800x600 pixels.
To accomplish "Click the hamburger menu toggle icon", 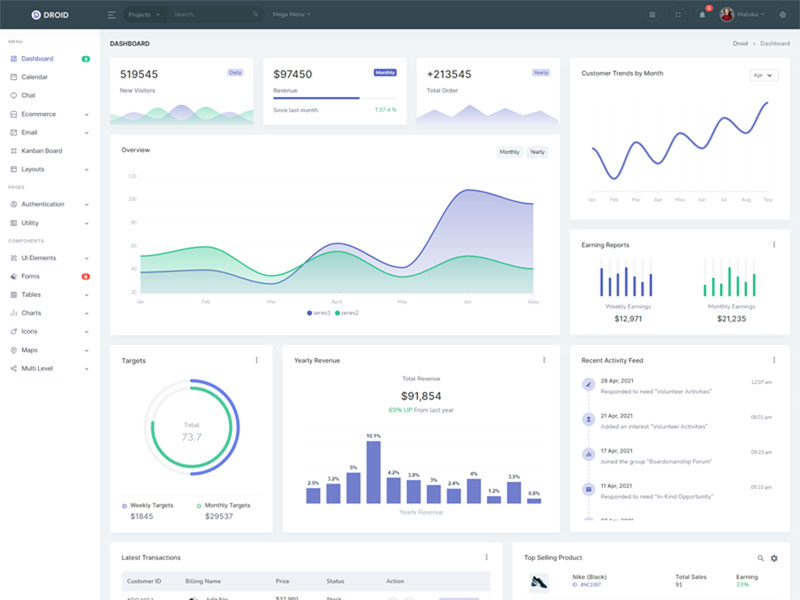I will [111, 15].
